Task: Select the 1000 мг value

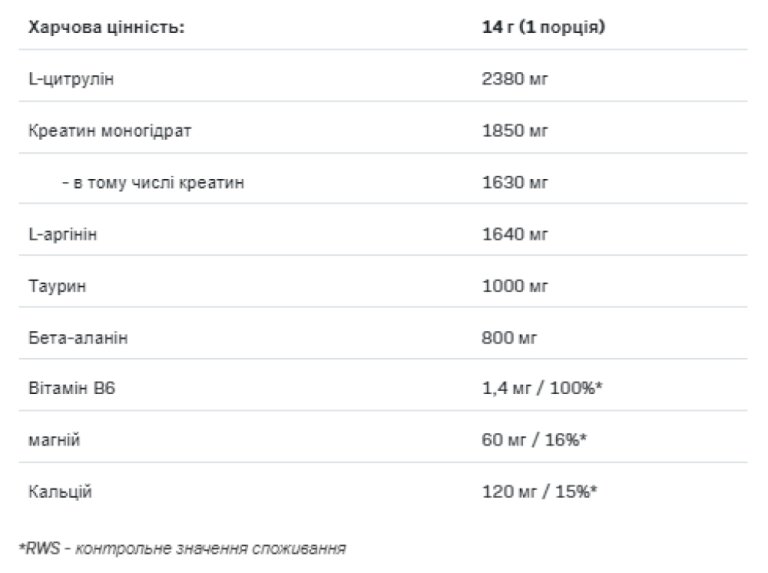Action: (515, 286)
